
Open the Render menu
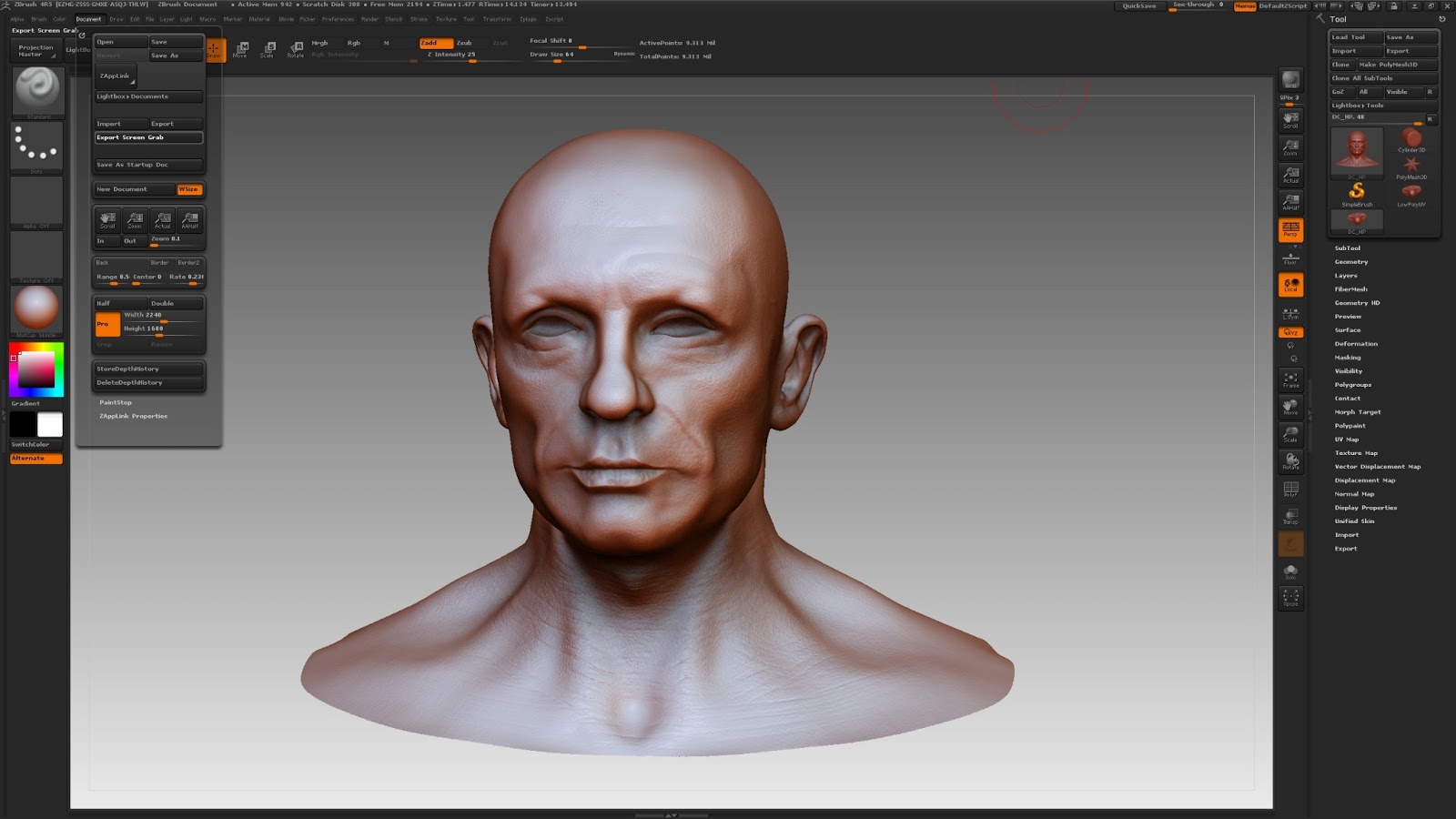pyautogui.click(x=369, y=19)
